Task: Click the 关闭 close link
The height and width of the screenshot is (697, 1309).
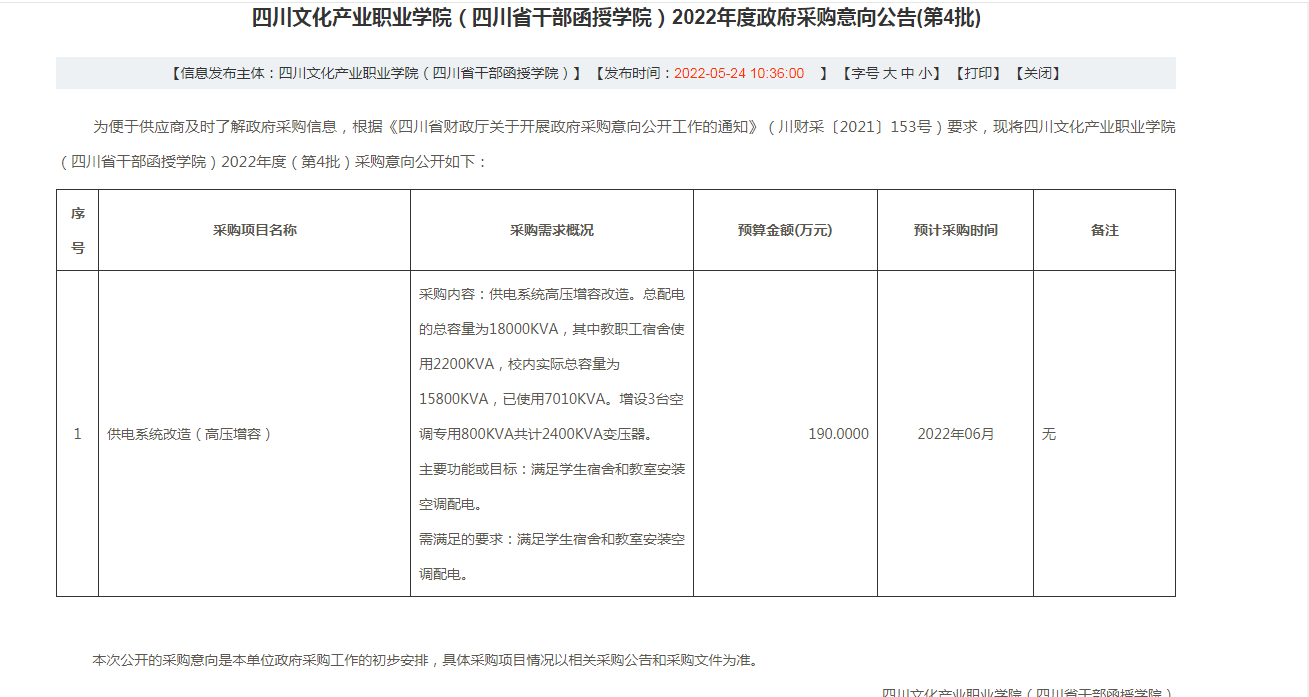Action: point(1037,73)
